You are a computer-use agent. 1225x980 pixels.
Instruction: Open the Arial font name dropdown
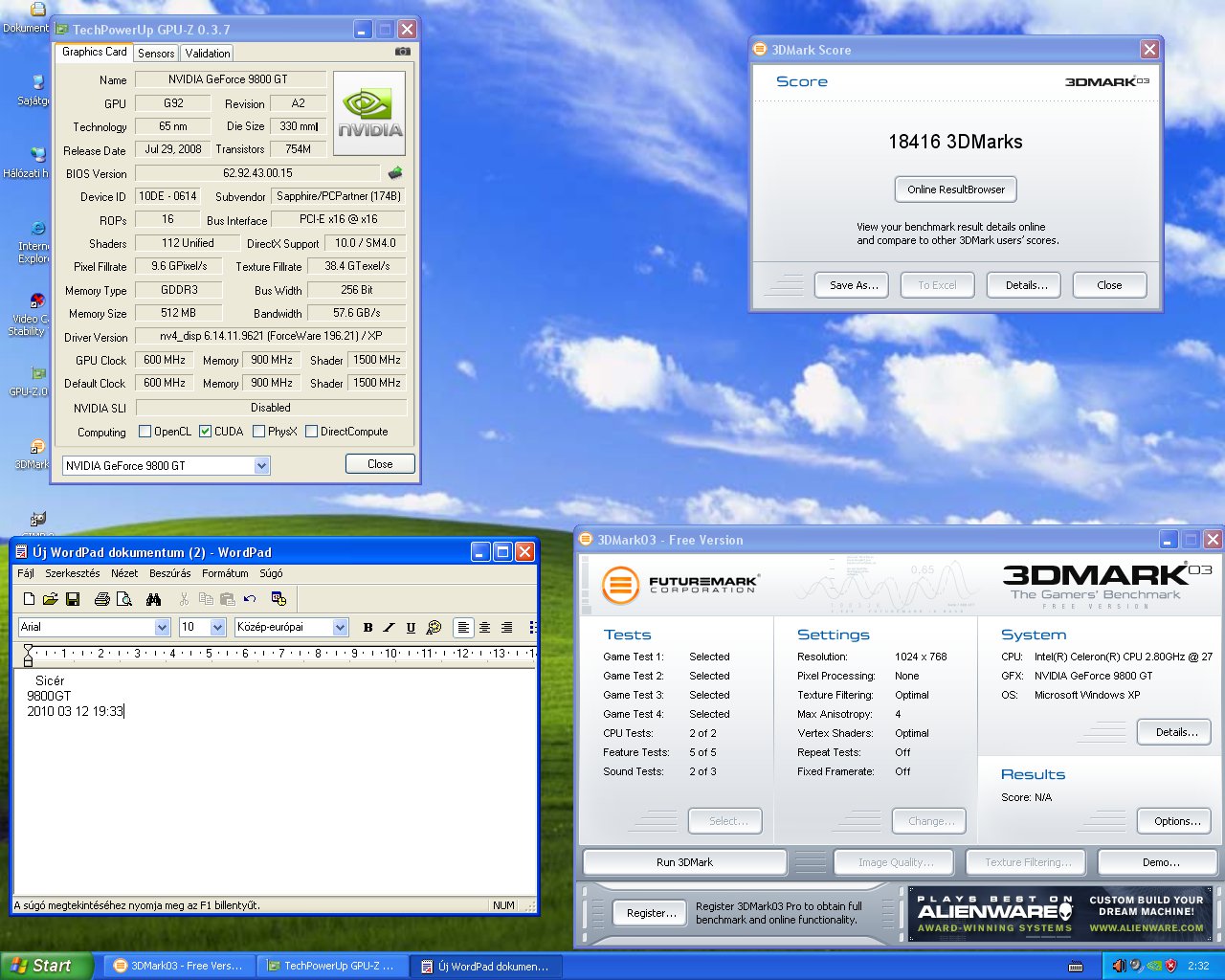162,628
